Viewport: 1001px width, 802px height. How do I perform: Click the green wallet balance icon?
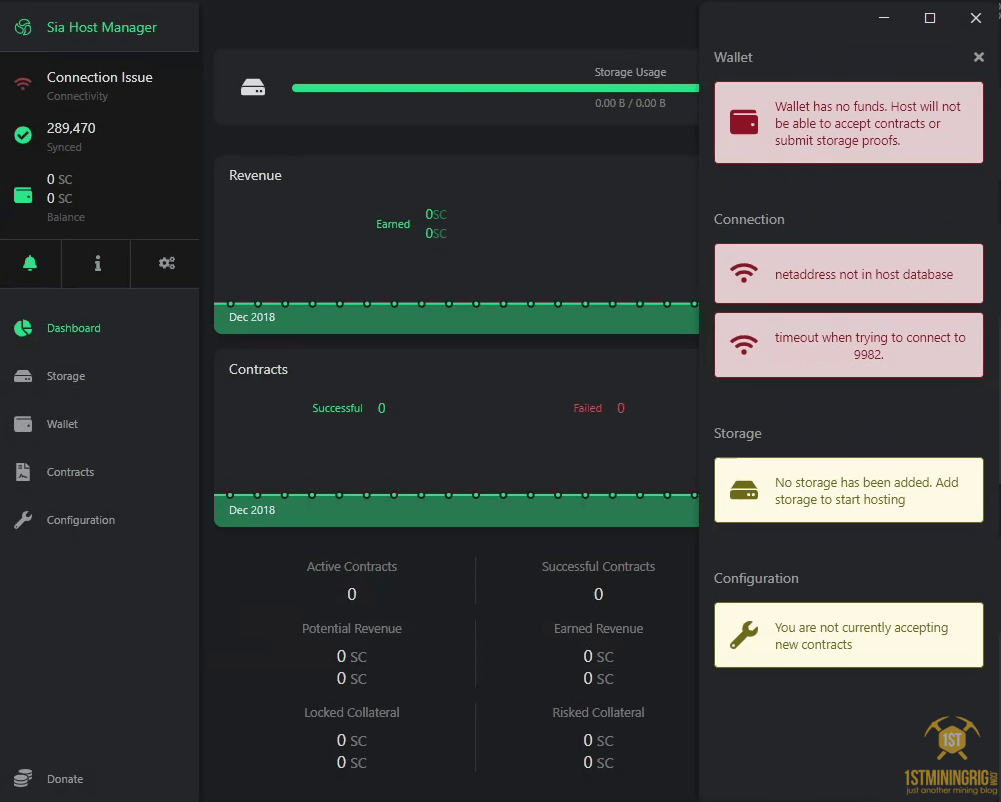pos(23,195)
